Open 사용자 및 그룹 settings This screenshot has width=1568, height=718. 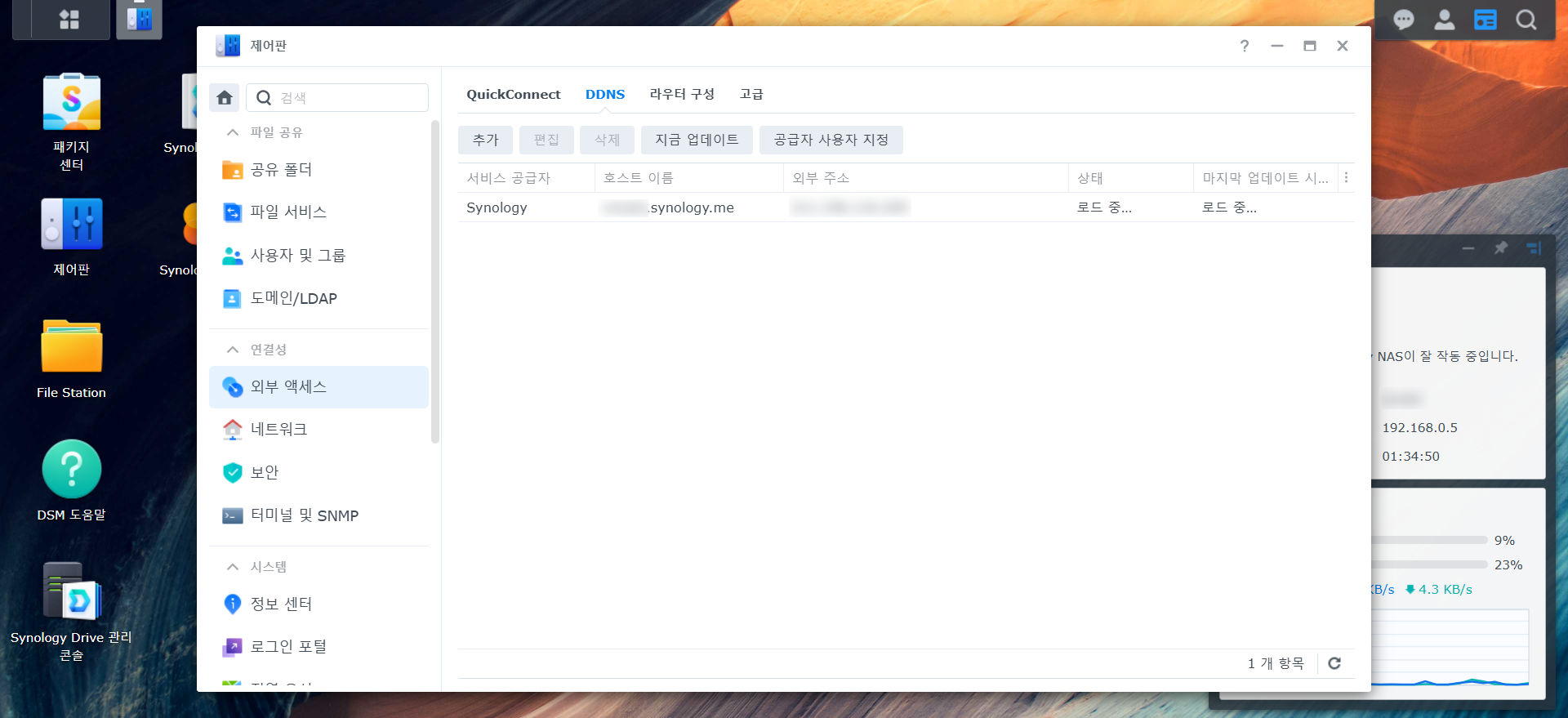(318, 256)
